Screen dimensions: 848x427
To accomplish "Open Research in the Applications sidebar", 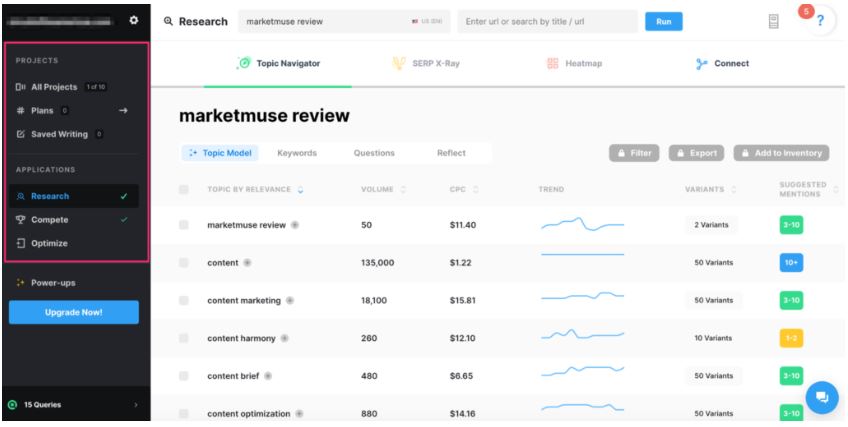I will 74,196.
